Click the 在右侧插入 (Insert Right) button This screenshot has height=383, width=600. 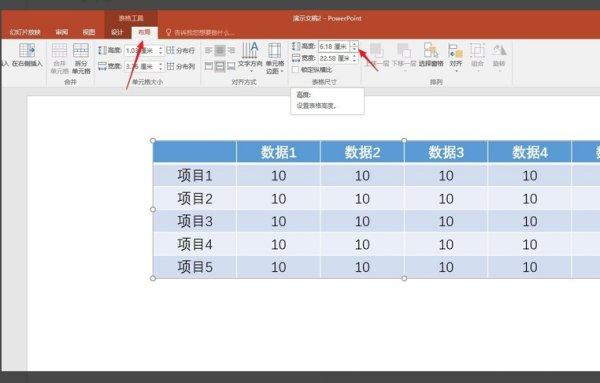(27, 55)
